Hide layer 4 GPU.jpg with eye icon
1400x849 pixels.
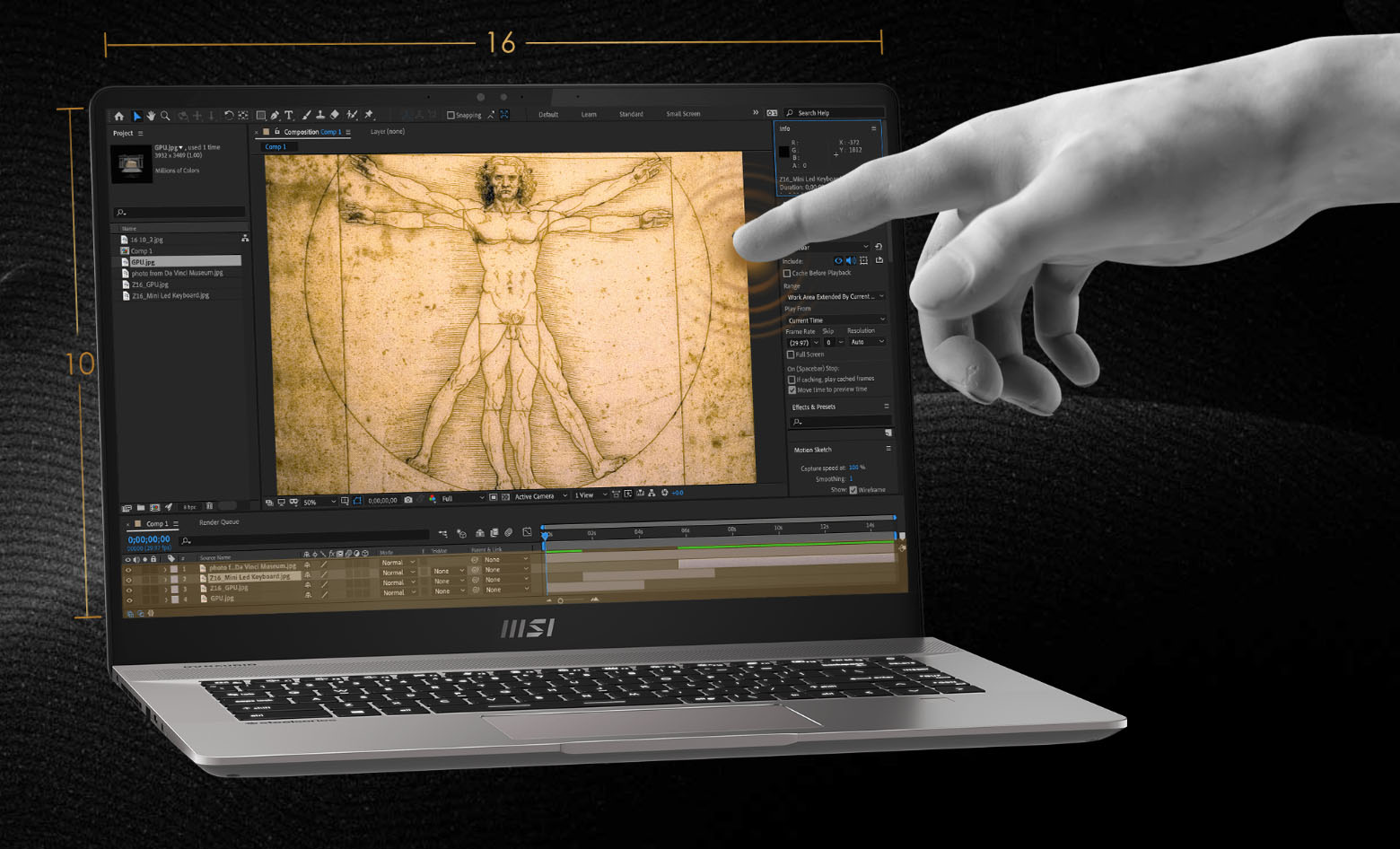[129, 600]
